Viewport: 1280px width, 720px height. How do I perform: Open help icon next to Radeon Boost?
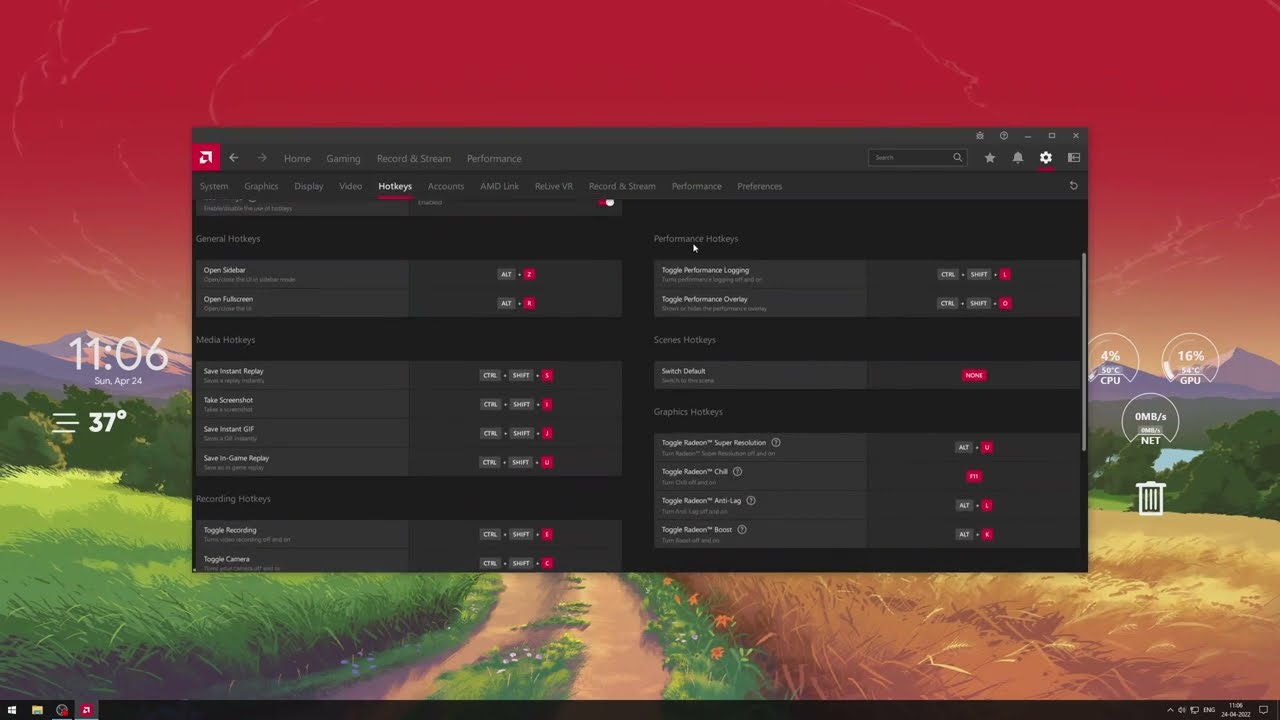[741, 529]
